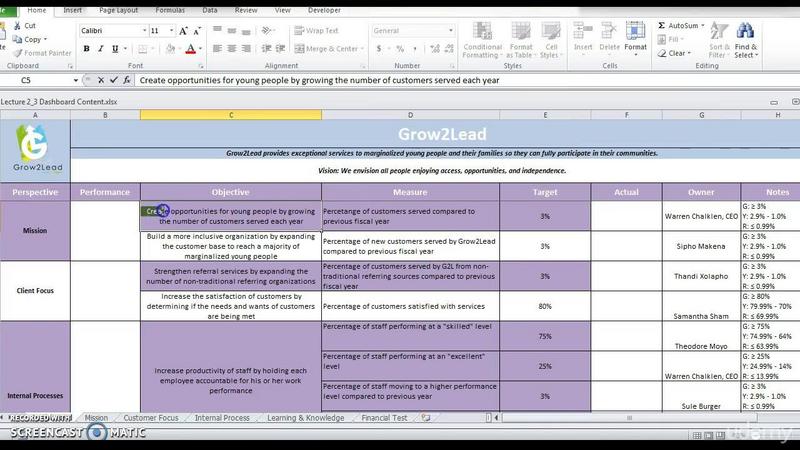
Task: Toggle Underline formatting
Action: point(115,48)
